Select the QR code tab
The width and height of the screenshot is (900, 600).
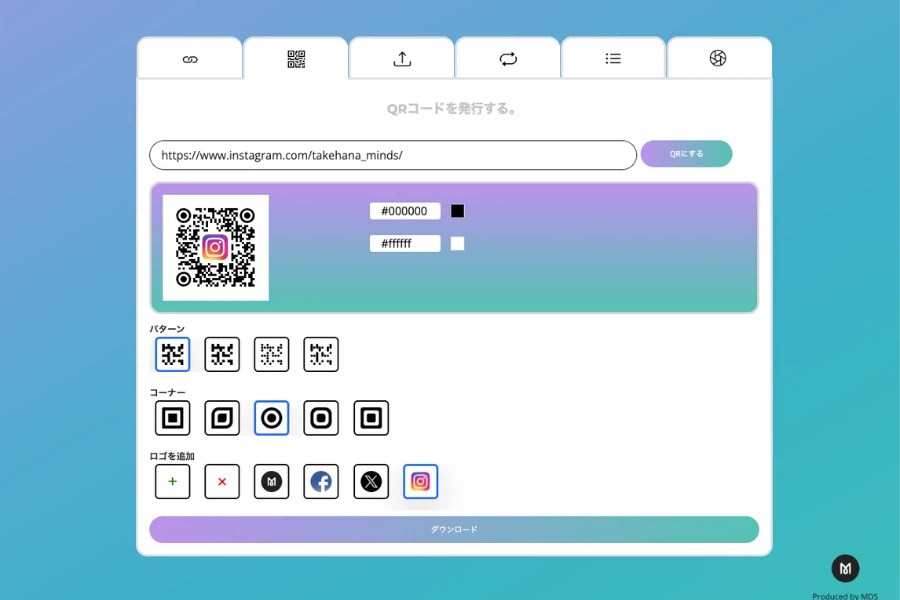coord(296,59)
